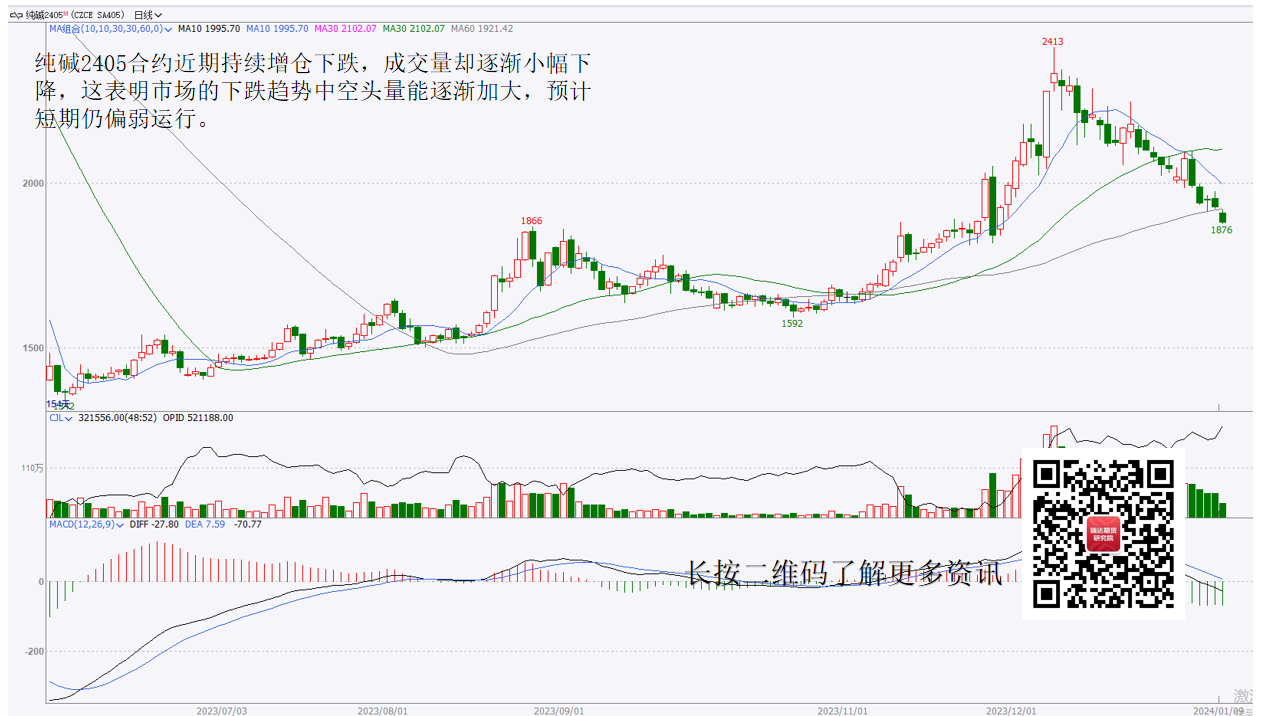The height and width of the screenshot is (716, 1270).
Task: Select the 2023/07/03 date on time axis
Action: tap(221, 710)
